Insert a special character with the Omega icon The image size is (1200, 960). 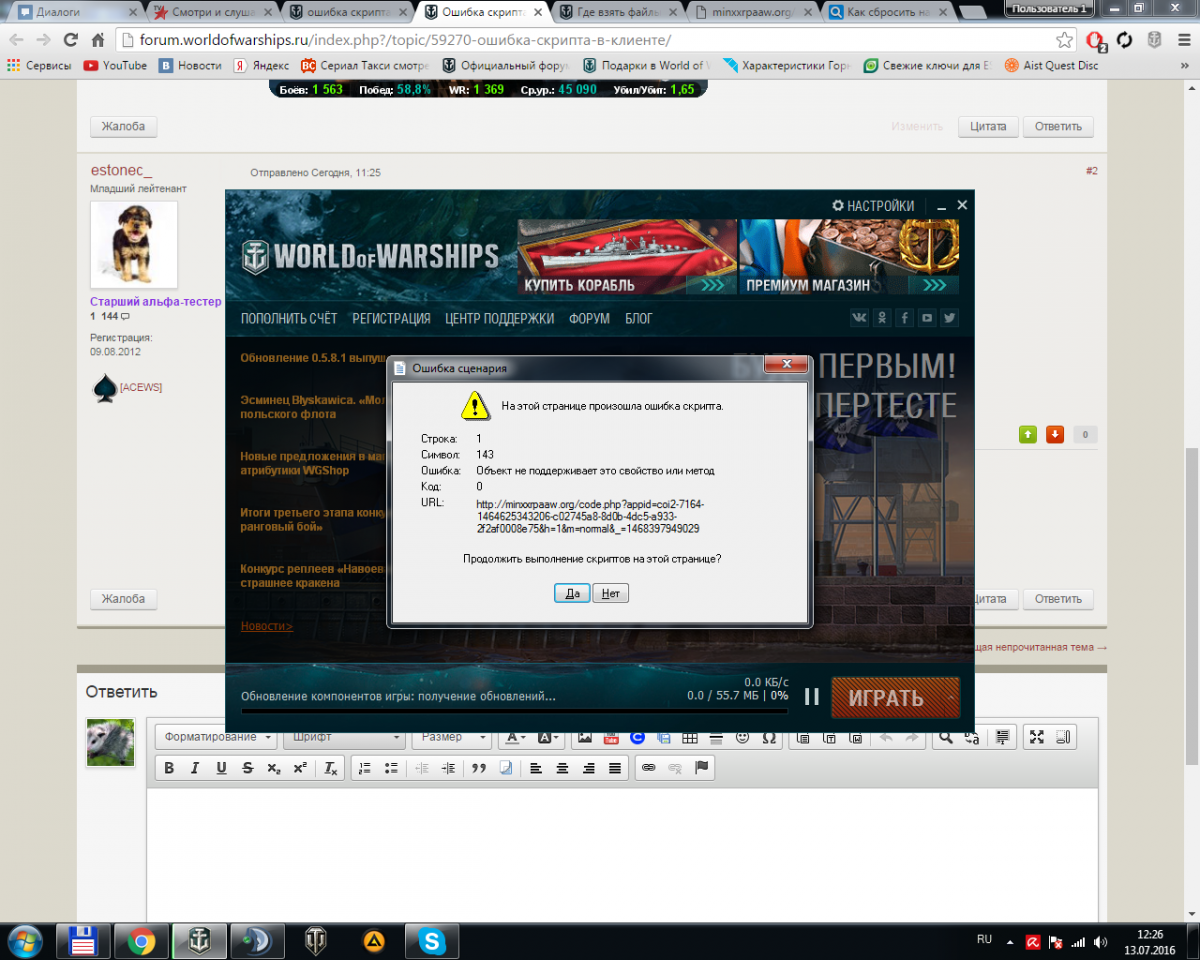[x=768, y=738]
